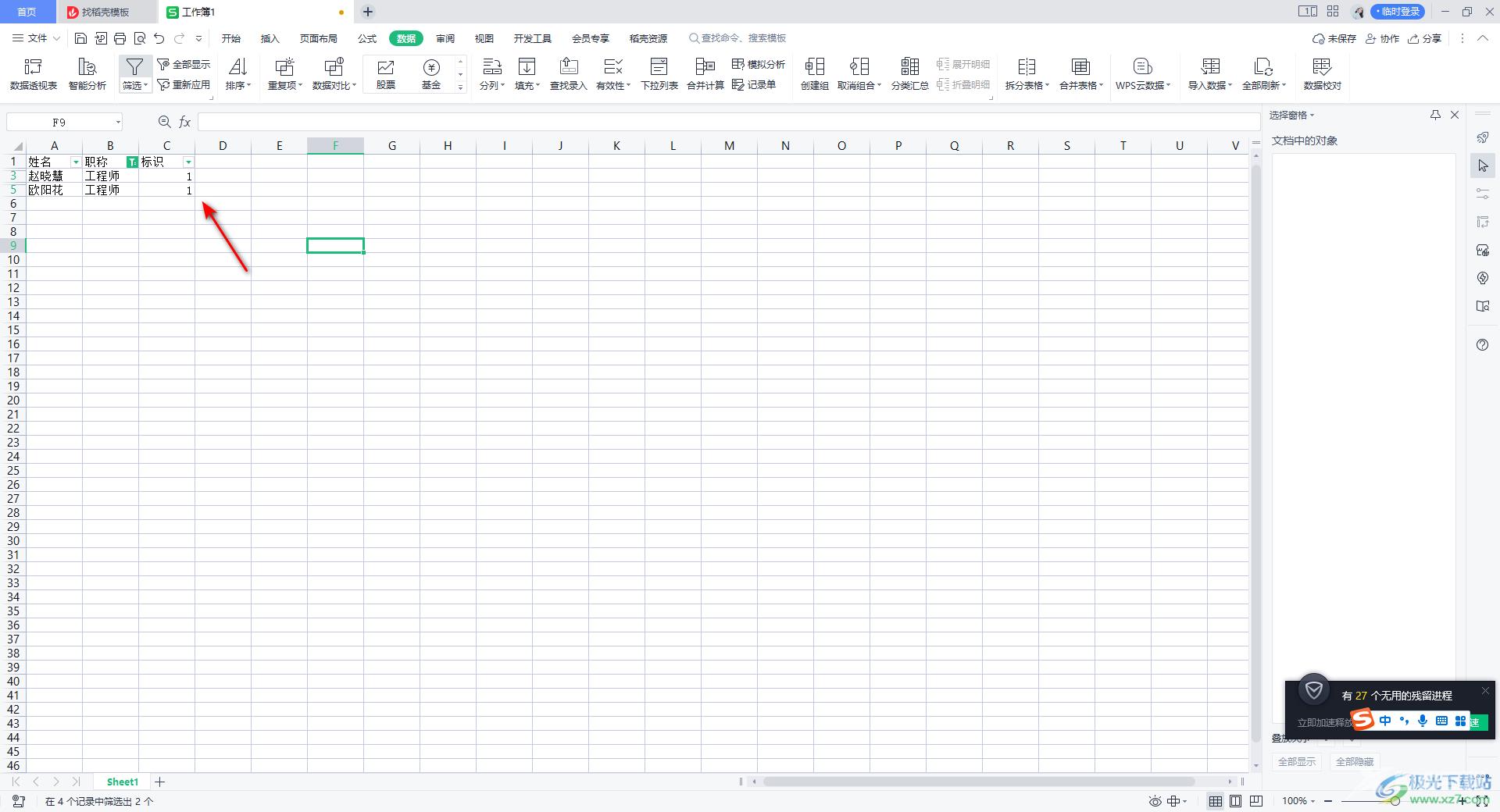Open the active 职称 column filter button

click(132, 162)
